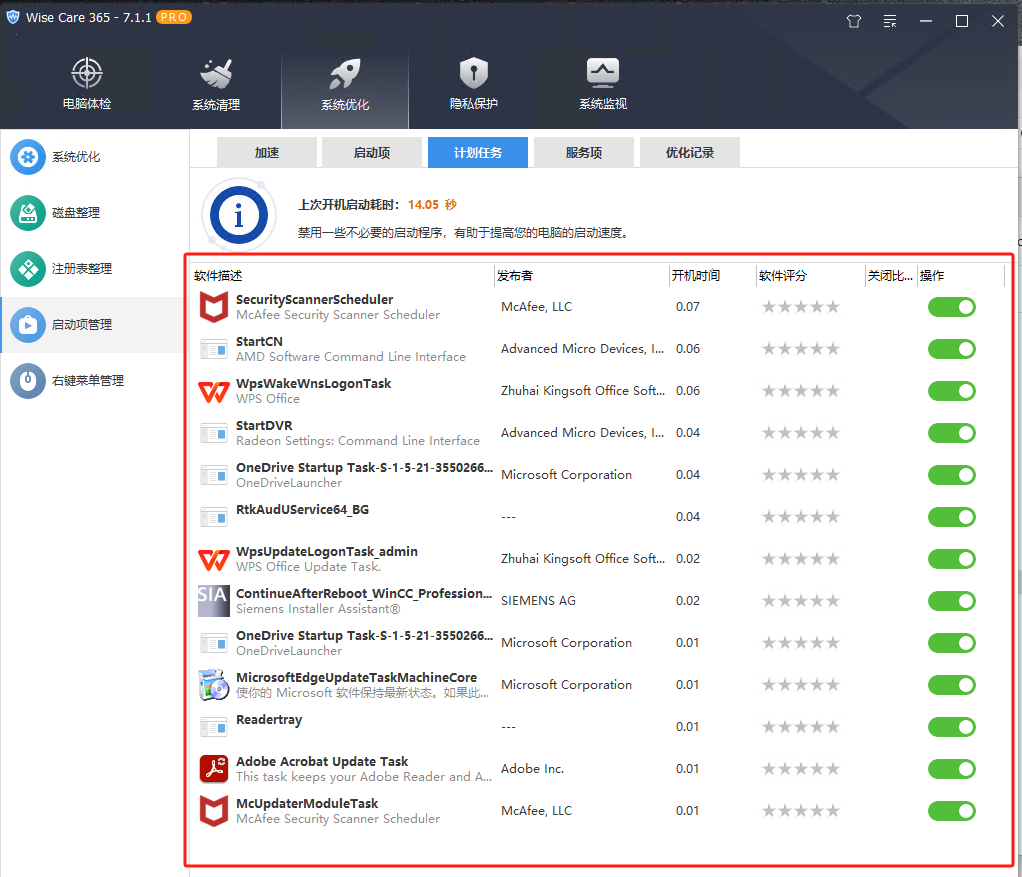Sort by 发布者 column header

[582, 276]
